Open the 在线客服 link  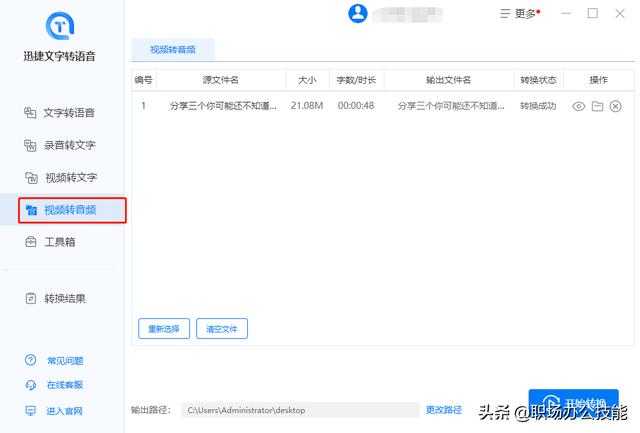pos(65,385)
